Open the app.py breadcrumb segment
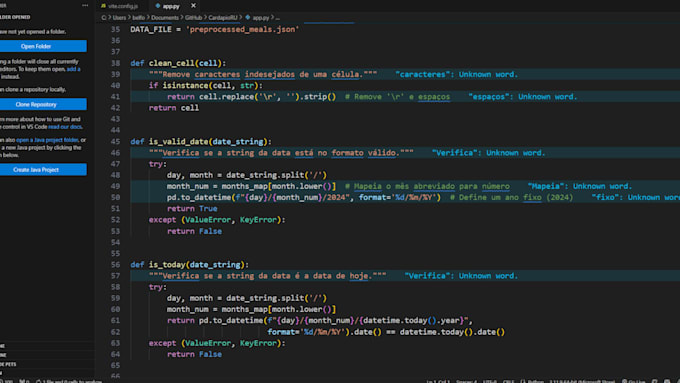 coord(261,18)
